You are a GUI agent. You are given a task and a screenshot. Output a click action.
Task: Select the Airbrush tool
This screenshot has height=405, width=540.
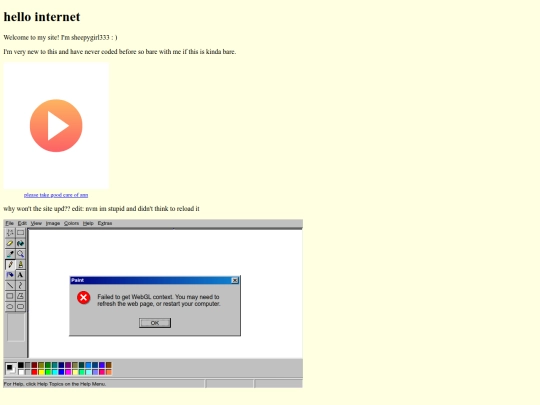10,275
